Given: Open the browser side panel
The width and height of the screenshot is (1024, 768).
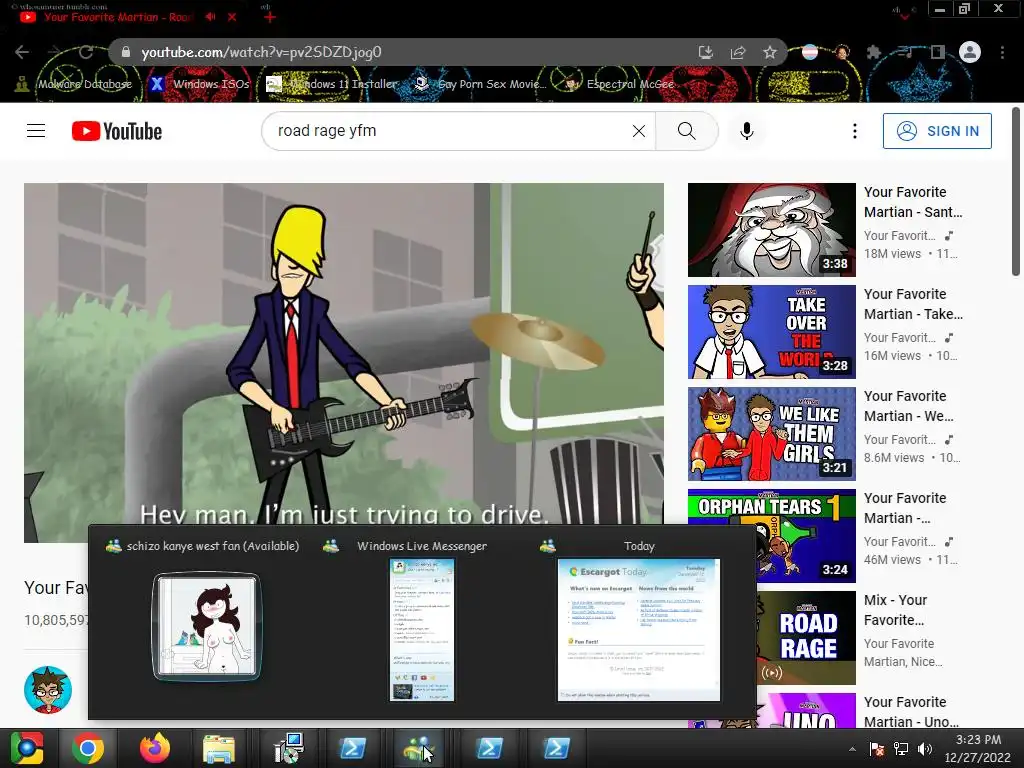Looking at the screenshot, I should pyautogui.click(x=938, y=52).
